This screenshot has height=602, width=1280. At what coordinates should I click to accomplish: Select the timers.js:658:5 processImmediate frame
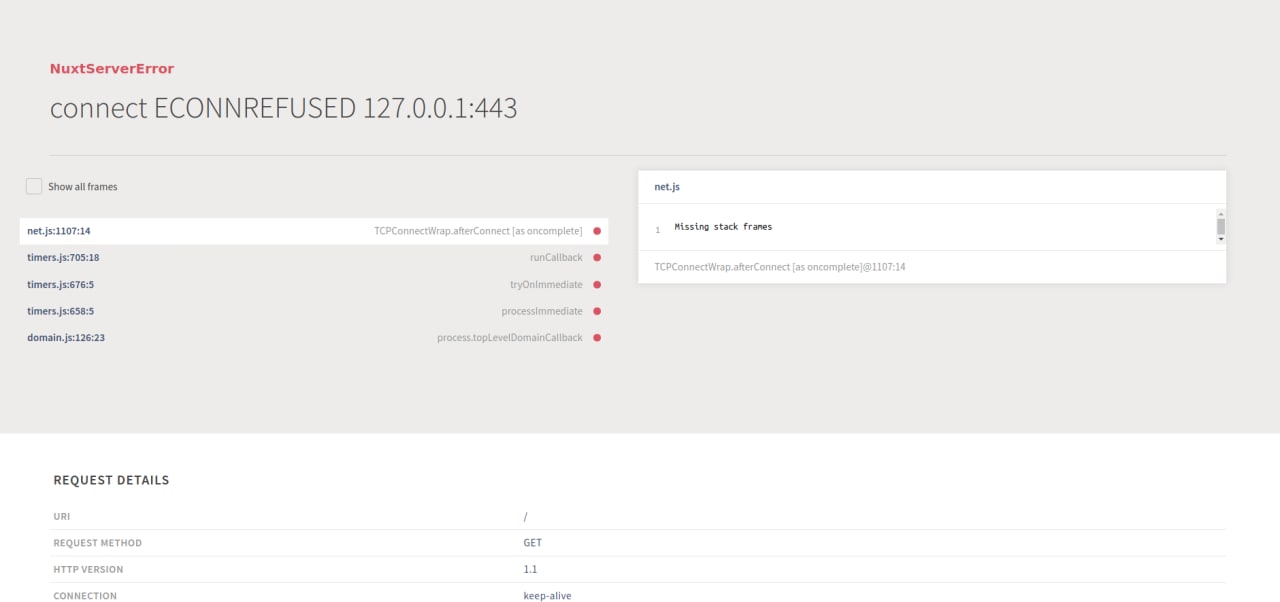pyautogui.click(x=313, y=311)
